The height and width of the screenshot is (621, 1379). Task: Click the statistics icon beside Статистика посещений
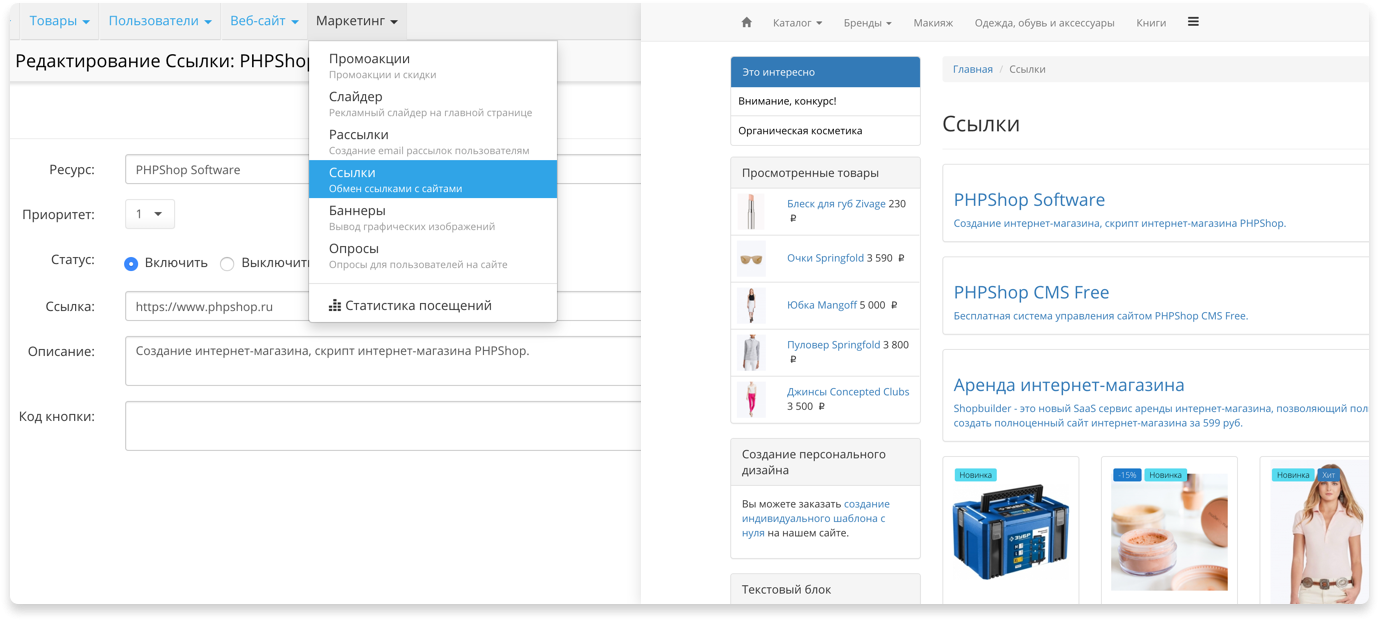point(335,305)
